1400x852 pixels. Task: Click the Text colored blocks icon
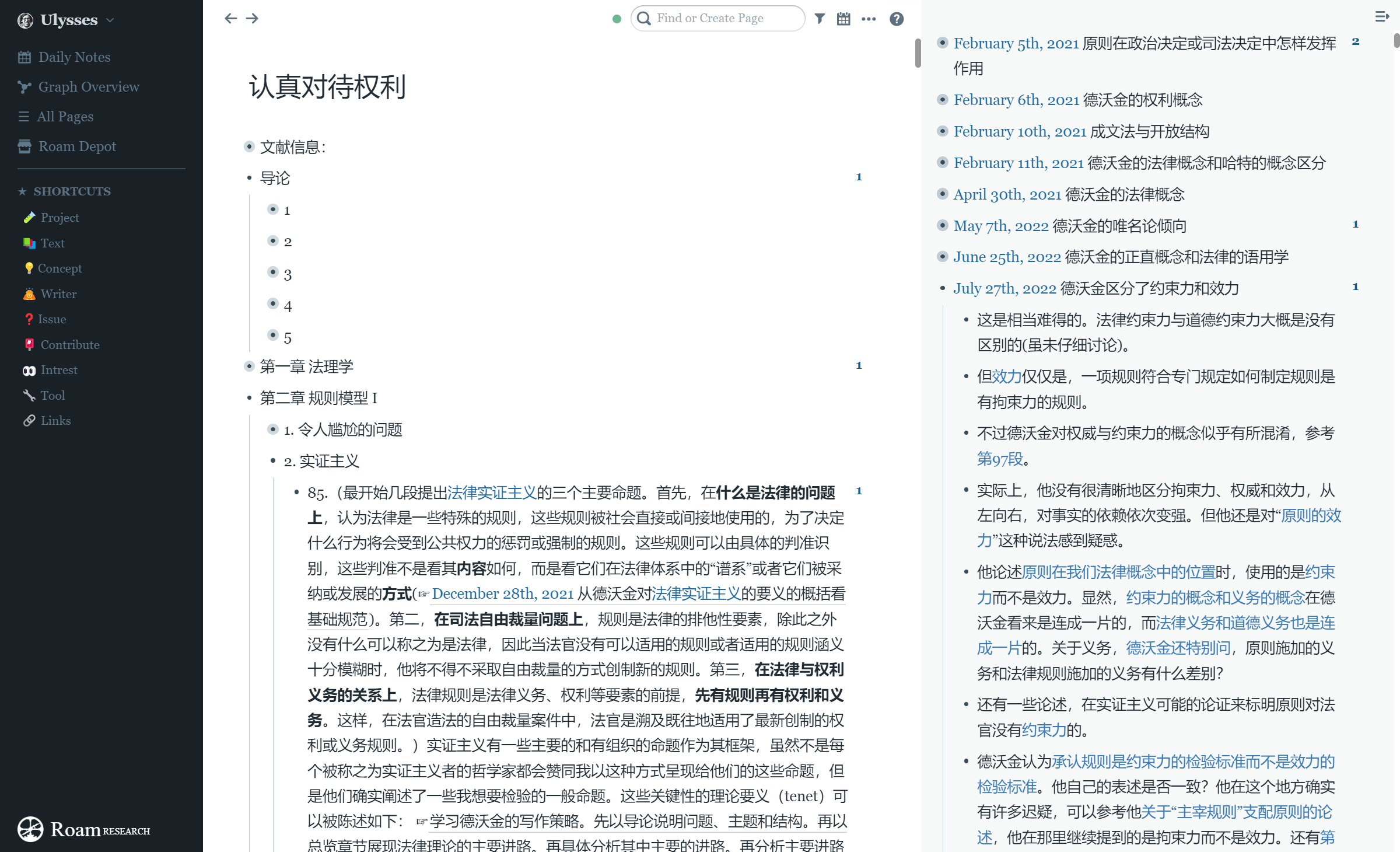point(29,243)
